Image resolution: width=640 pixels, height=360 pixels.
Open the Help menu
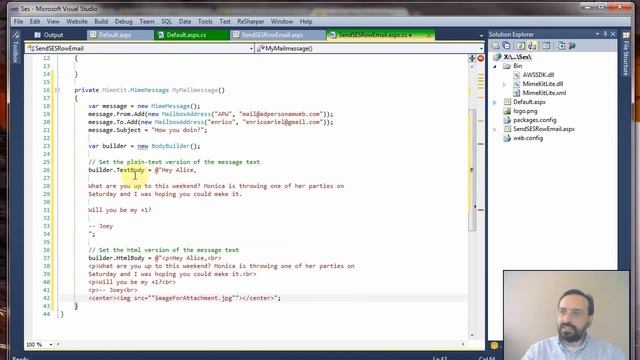[x=306, y=22]
